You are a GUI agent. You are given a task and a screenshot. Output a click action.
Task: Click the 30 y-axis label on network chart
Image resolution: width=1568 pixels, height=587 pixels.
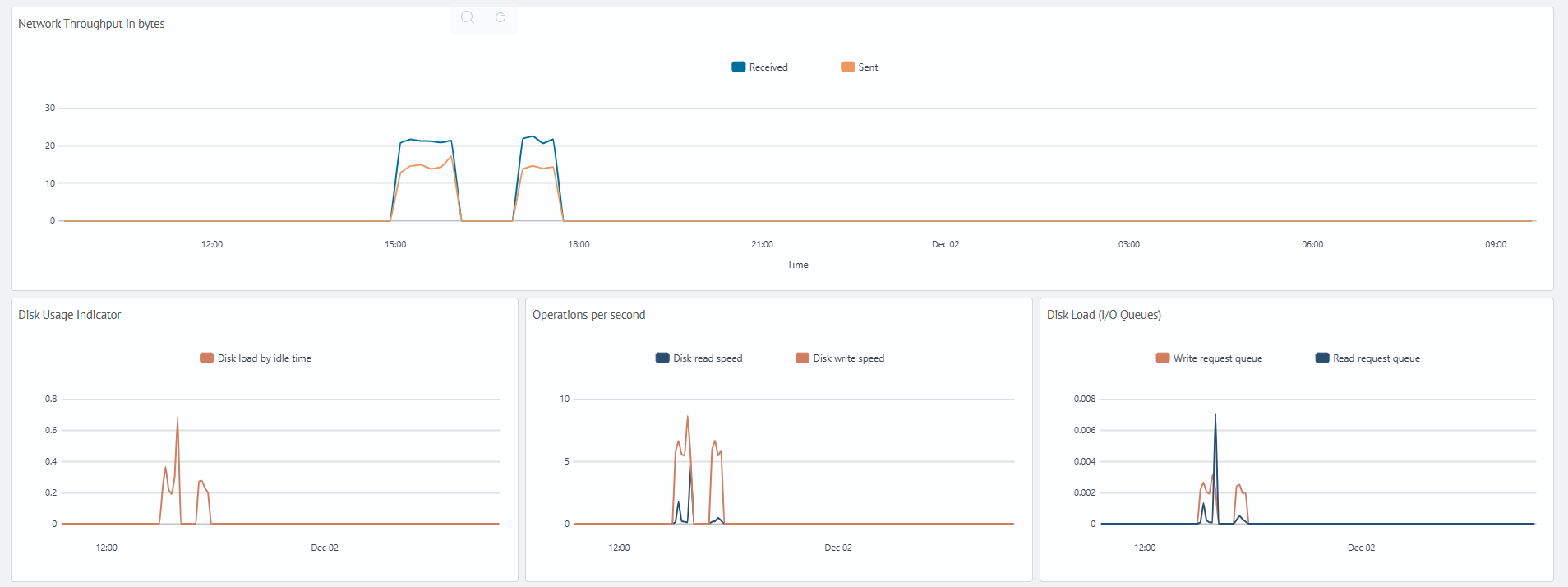pos(50,108)
